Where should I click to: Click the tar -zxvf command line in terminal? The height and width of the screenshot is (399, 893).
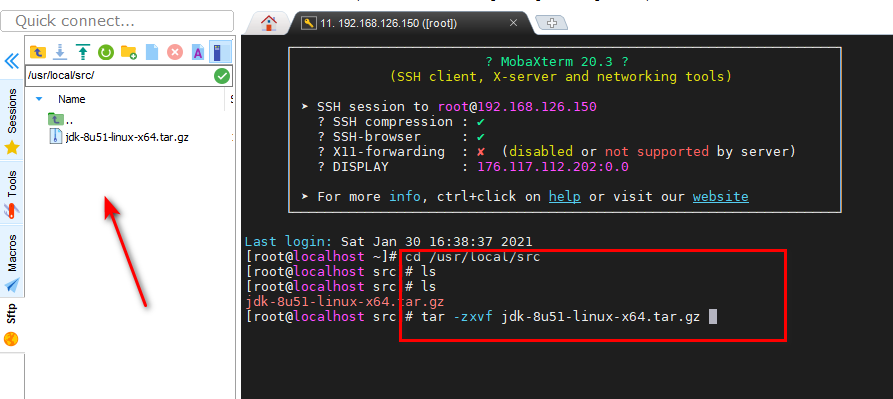(x=561, y=316)
